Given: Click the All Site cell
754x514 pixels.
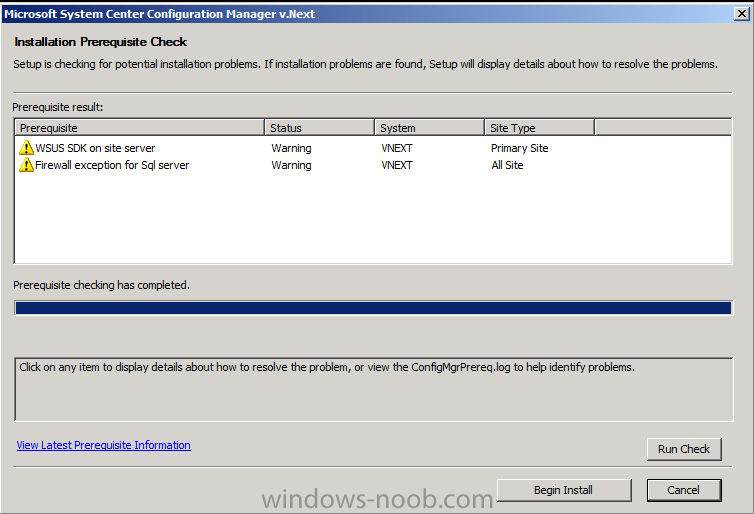Looking at the screenshot, I should click(507, 165).
